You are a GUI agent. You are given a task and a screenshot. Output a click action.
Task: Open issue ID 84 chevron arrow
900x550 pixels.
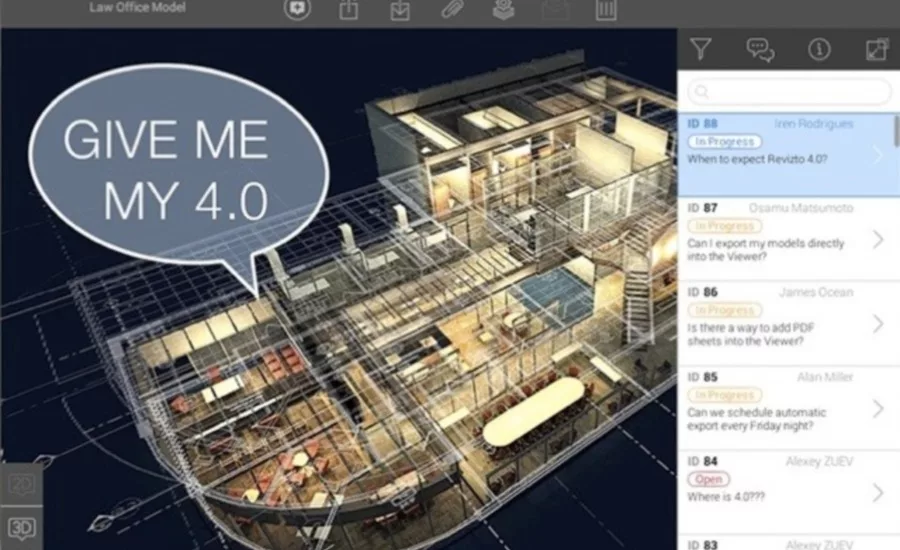click(878, 493)
